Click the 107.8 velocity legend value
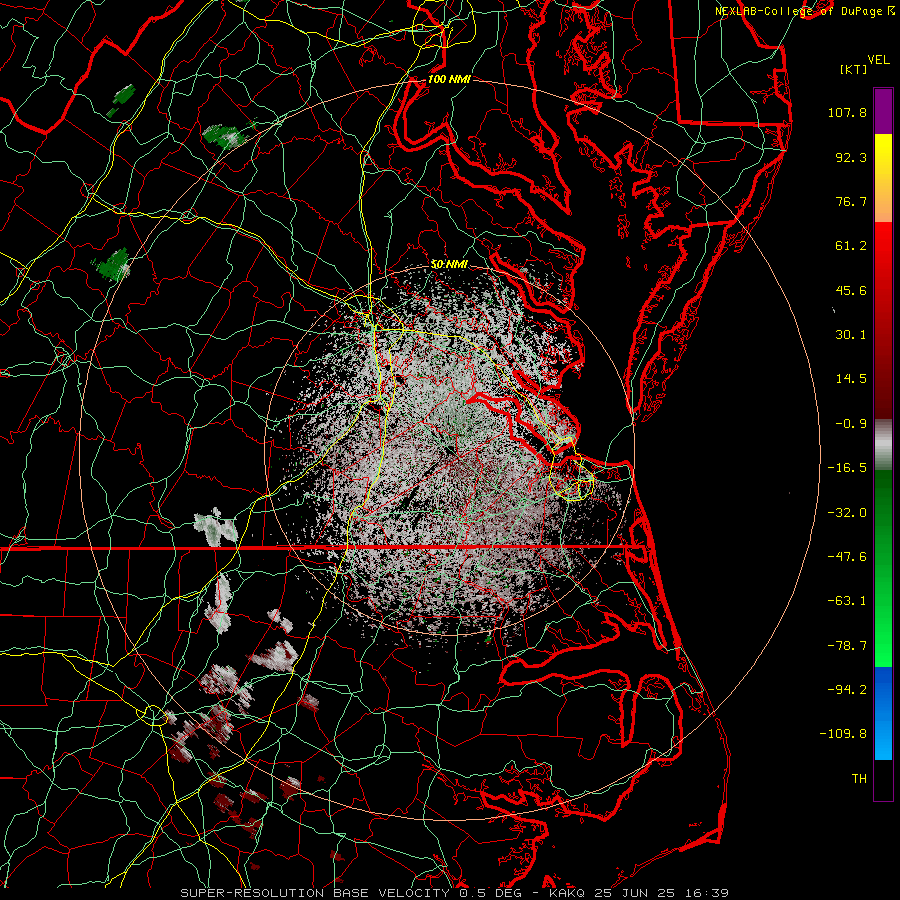 point(847,112)
